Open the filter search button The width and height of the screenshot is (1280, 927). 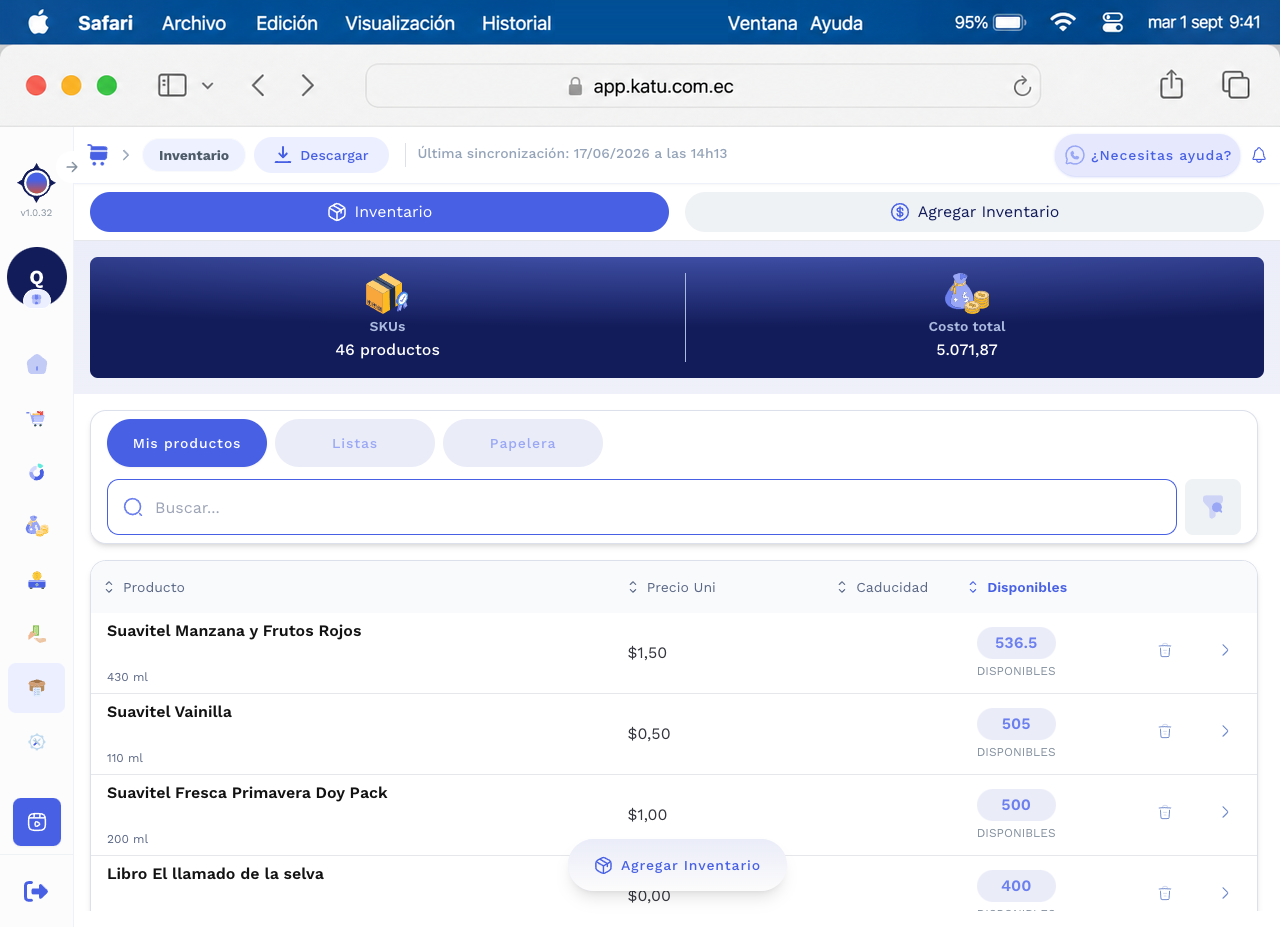1213,507
